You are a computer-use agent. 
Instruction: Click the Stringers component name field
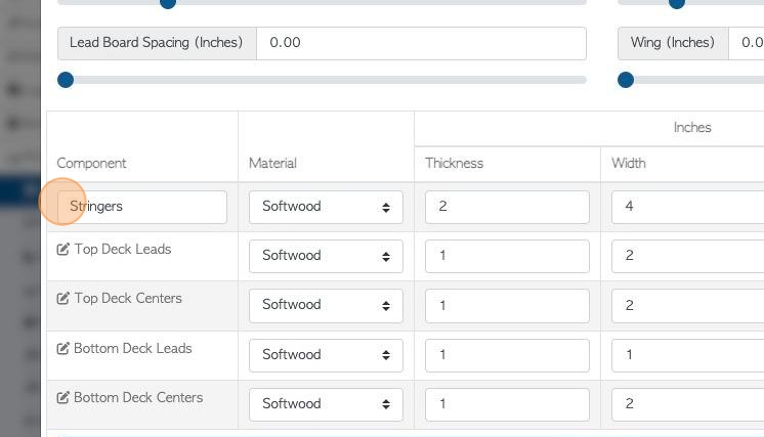[142, 207]
